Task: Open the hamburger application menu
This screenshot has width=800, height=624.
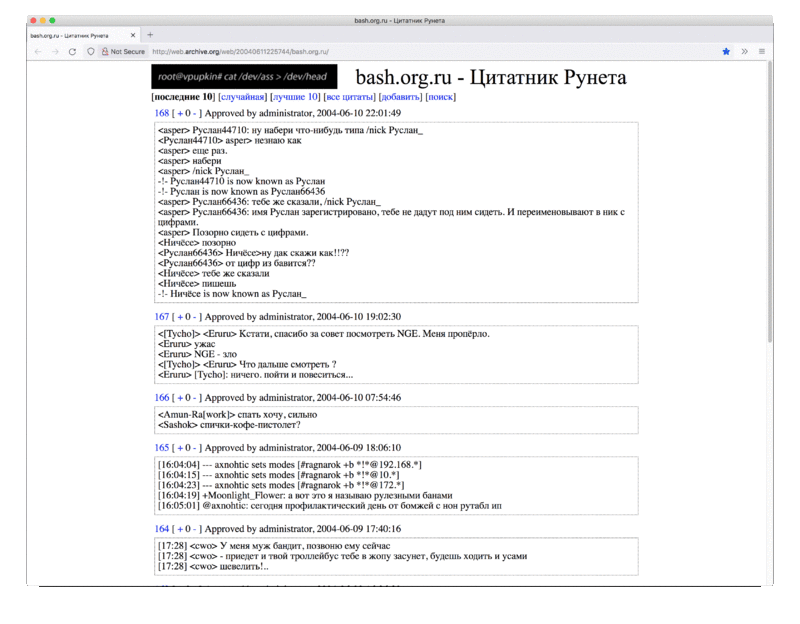Action: pyautogui.click(x=762, y=51)
